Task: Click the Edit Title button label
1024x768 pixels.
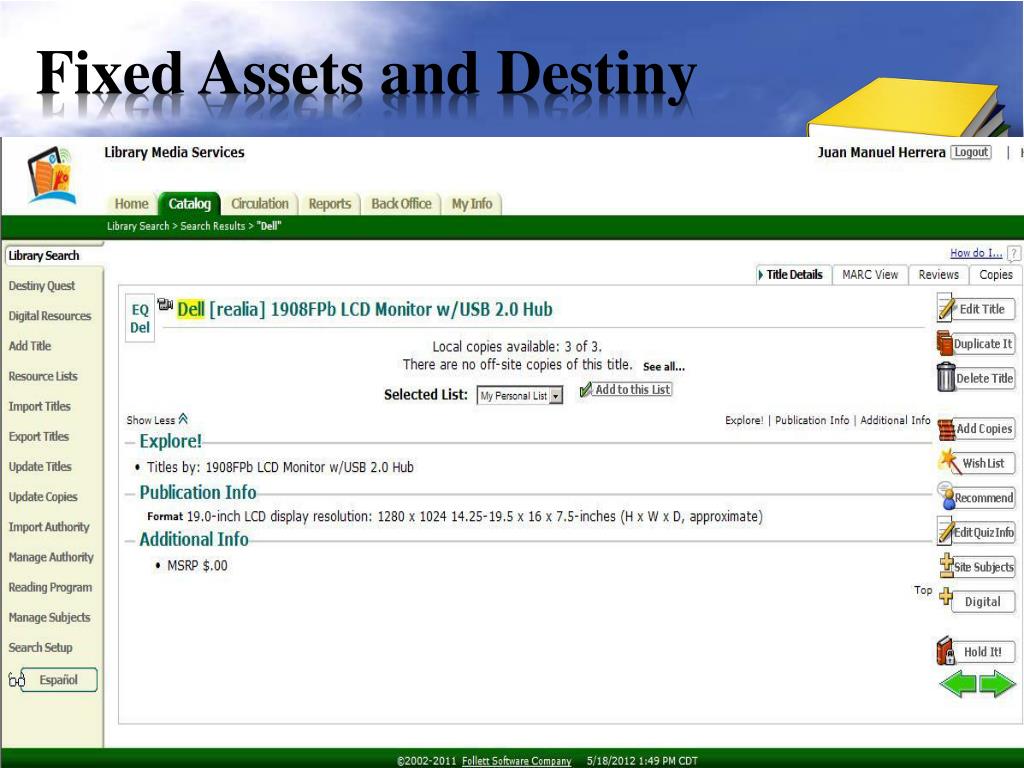Action: [982, 309]
